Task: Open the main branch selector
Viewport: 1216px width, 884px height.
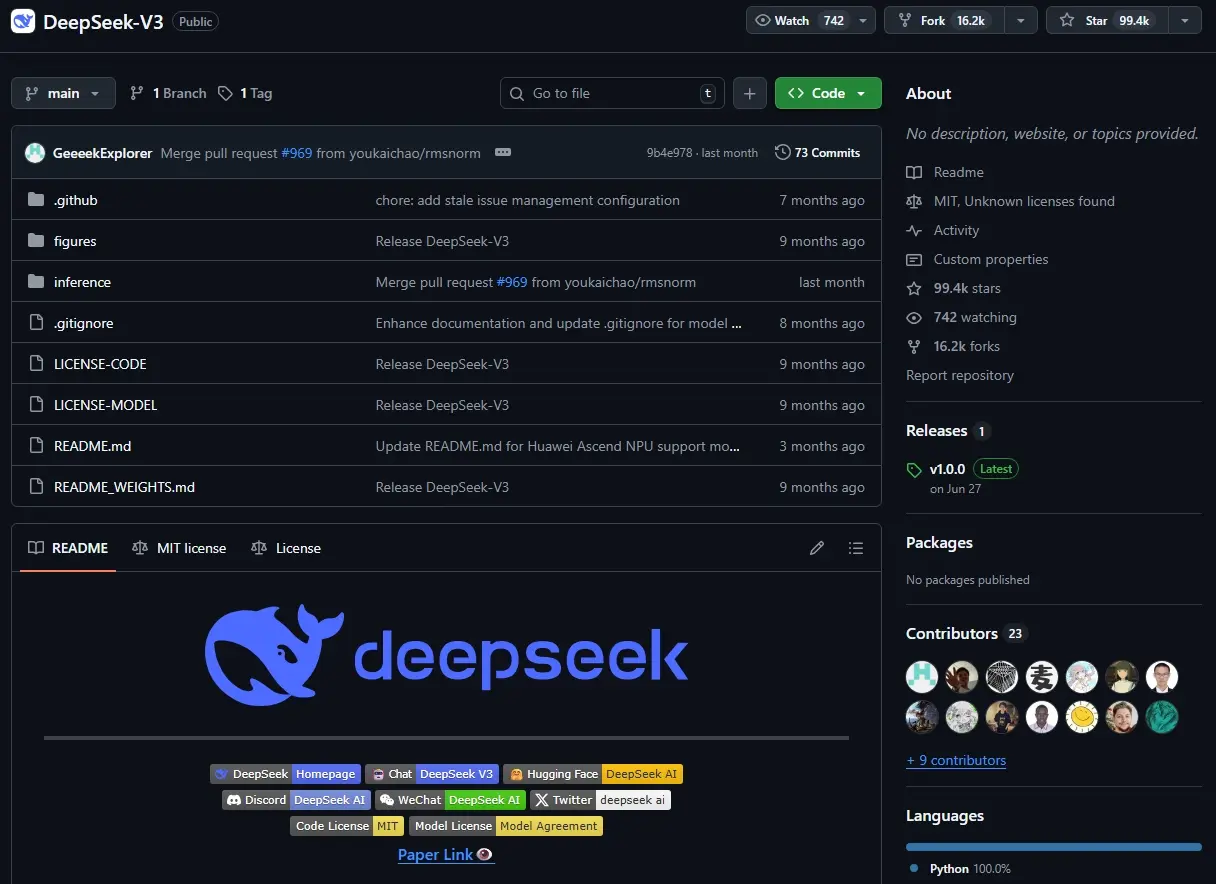Action: point(63,93)
